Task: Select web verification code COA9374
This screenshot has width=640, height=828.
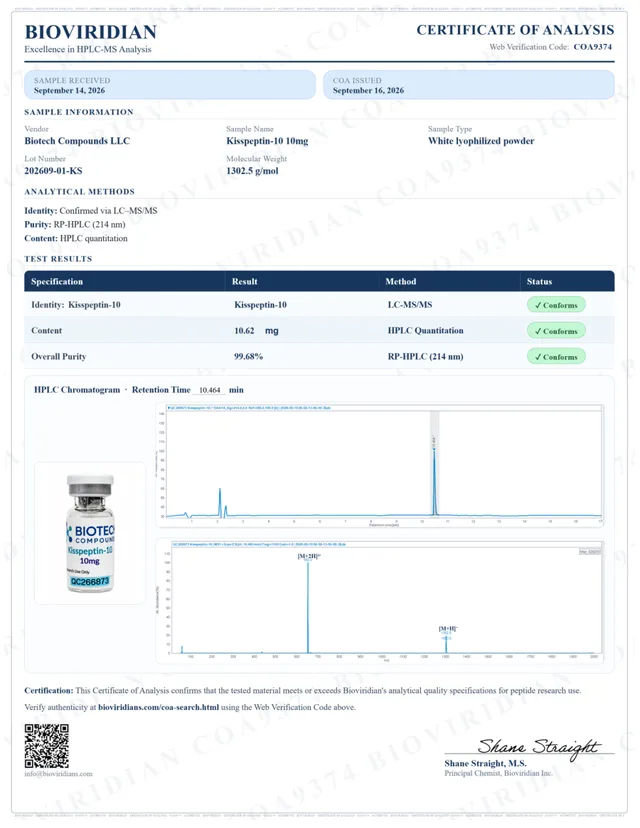Action: (x=592, y=46)
